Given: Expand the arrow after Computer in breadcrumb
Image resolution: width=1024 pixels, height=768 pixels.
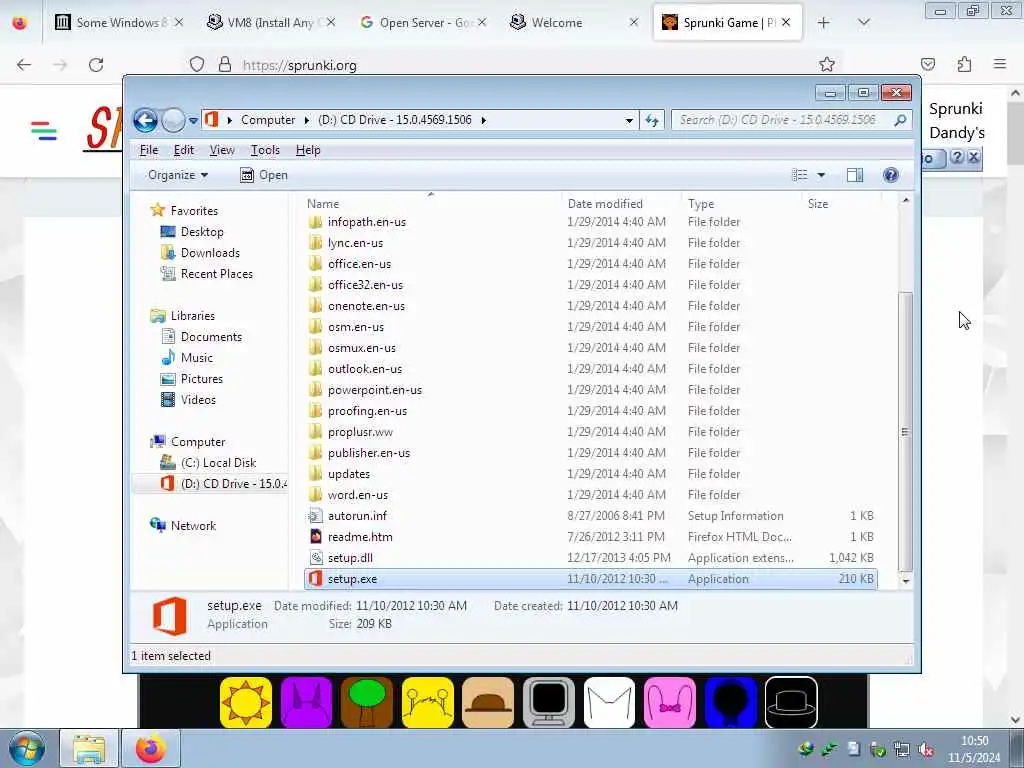Looking at the screenshot, I should click(x=306, y=120).
